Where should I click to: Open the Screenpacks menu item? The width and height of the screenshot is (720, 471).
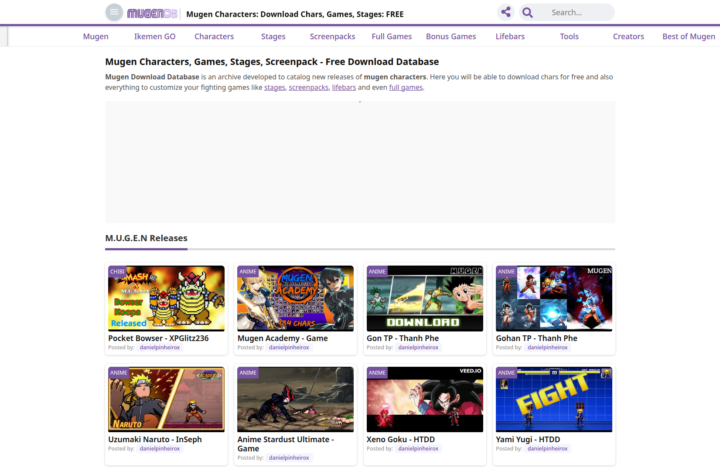point(332,36)
